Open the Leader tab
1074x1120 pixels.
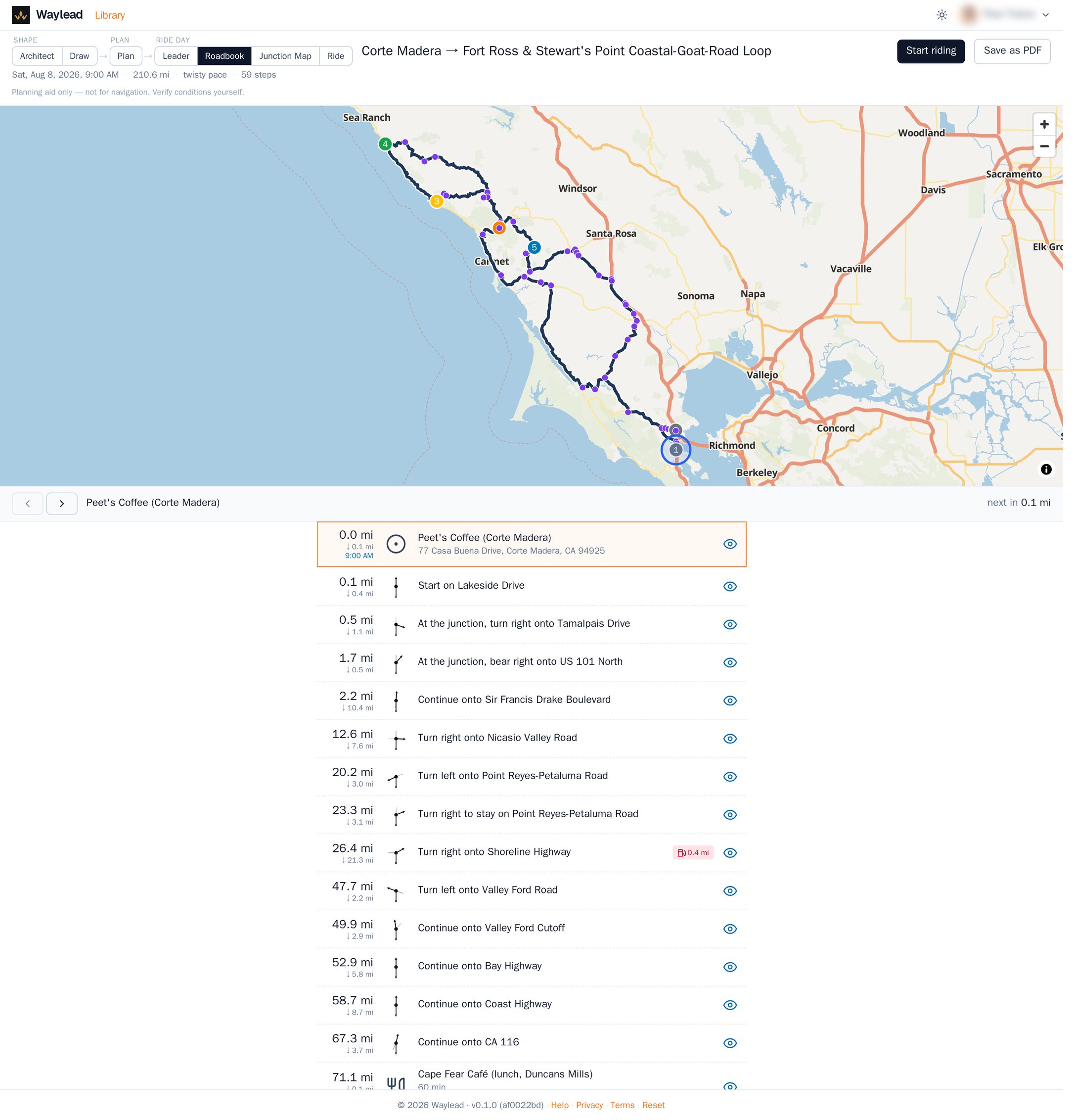176,56
